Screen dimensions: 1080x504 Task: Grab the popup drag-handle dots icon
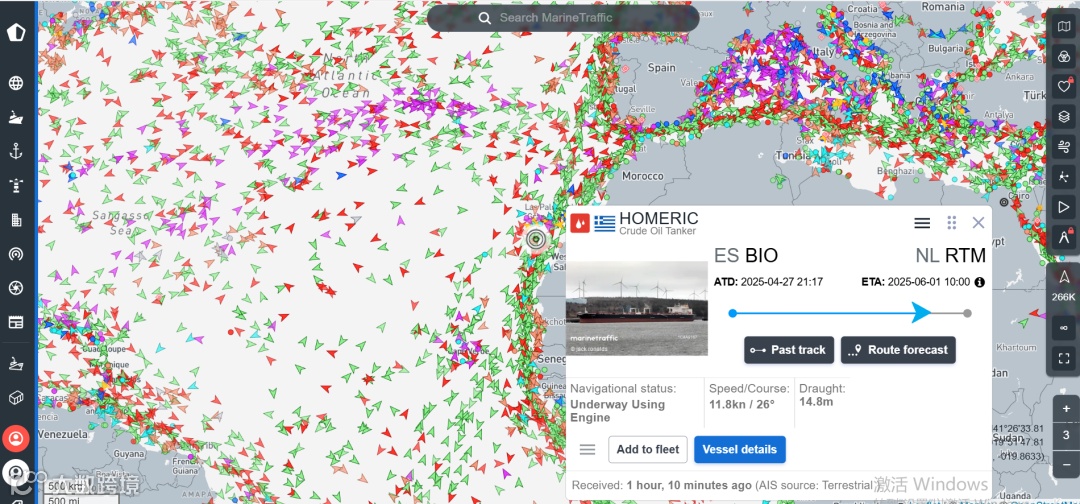[952, 222]
